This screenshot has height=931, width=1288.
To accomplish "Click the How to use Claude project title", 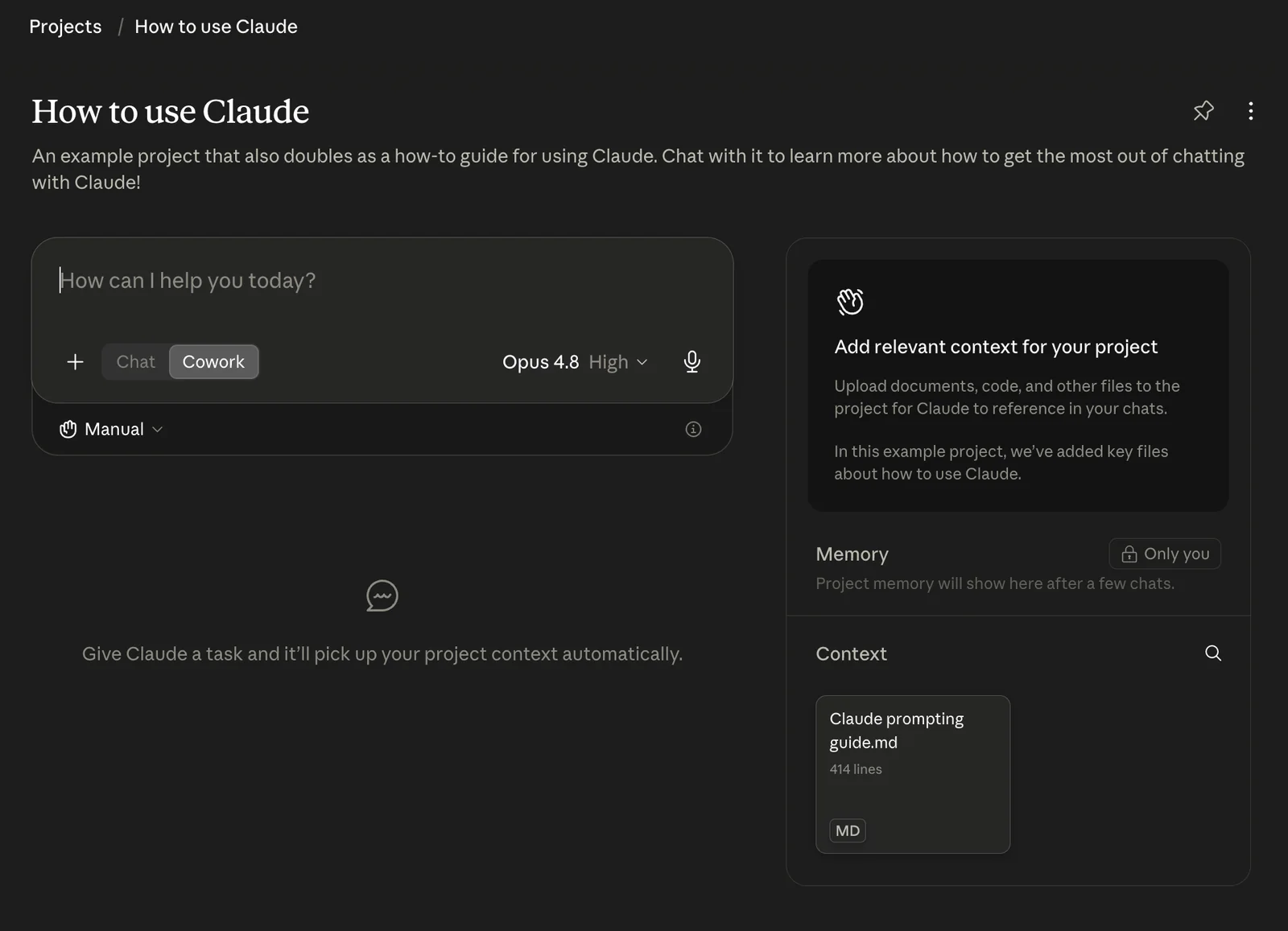I will coord(171,111).
